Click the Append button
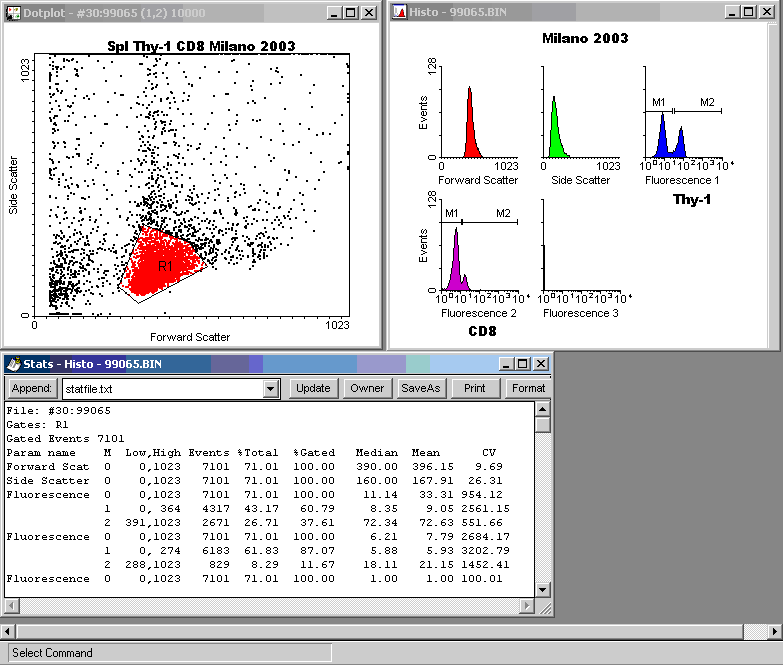The image size is (783, 665). [x=32, y=388]
